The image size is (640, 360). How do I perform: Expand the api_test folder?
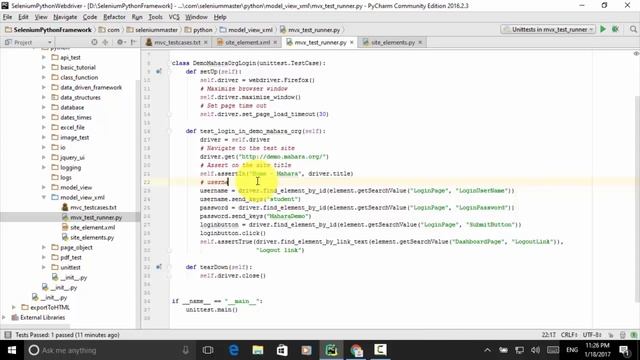(x=44, y=57)
